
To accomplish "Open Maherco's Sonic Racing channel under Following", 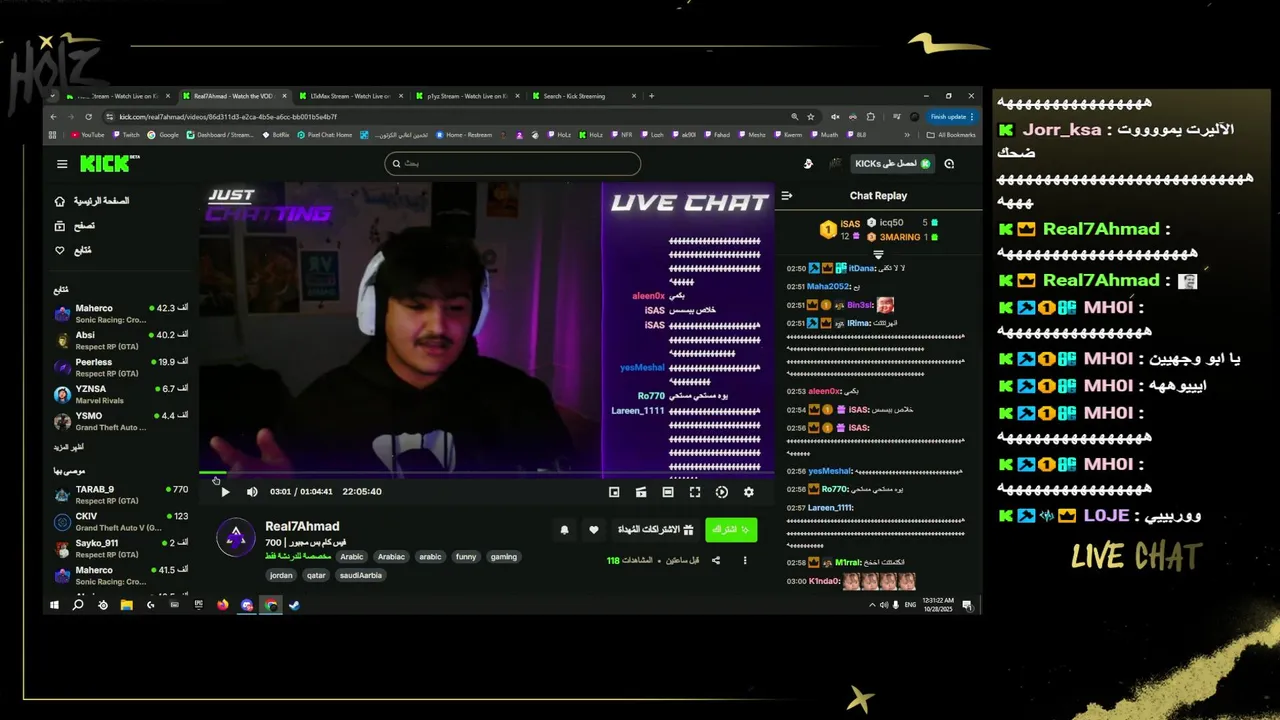I will tap(120, 314).
